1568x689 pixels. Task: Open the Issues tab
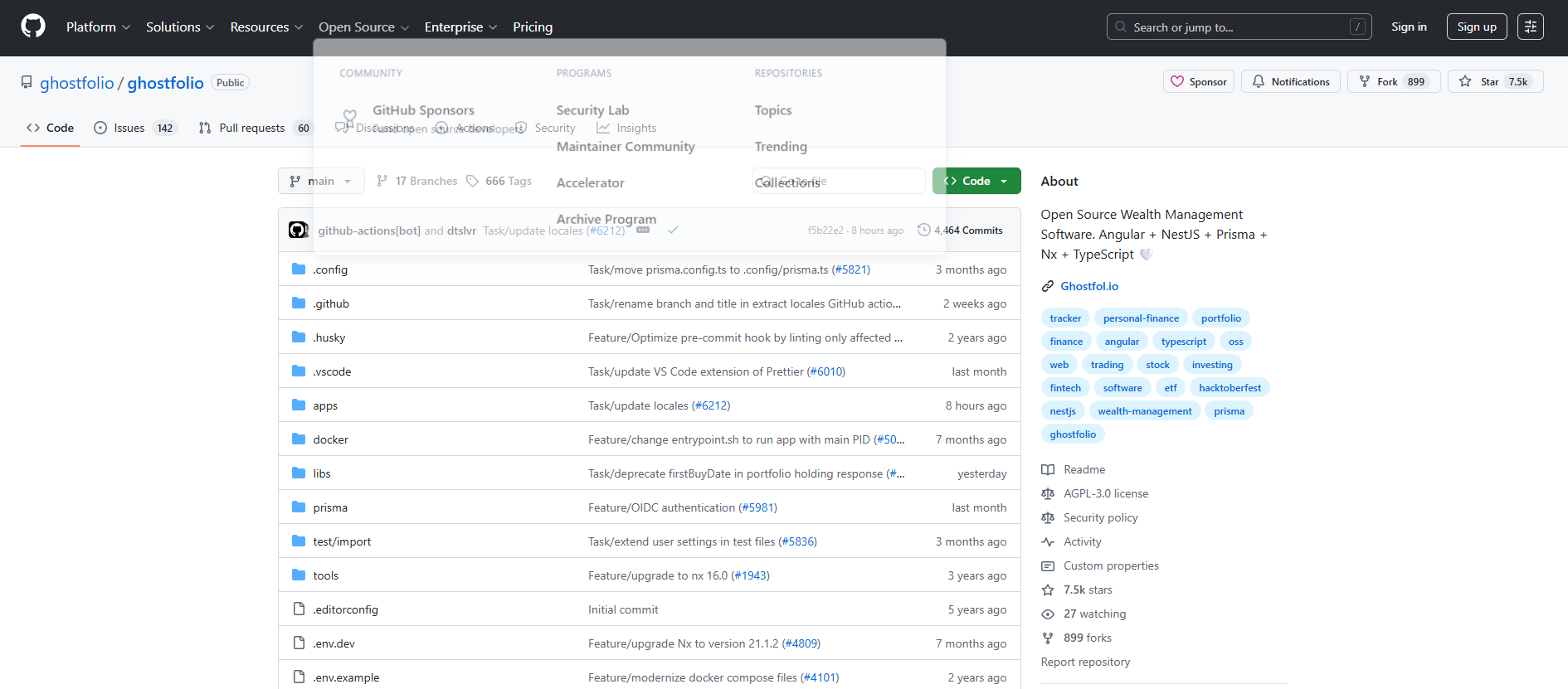(x=135, y=128)
